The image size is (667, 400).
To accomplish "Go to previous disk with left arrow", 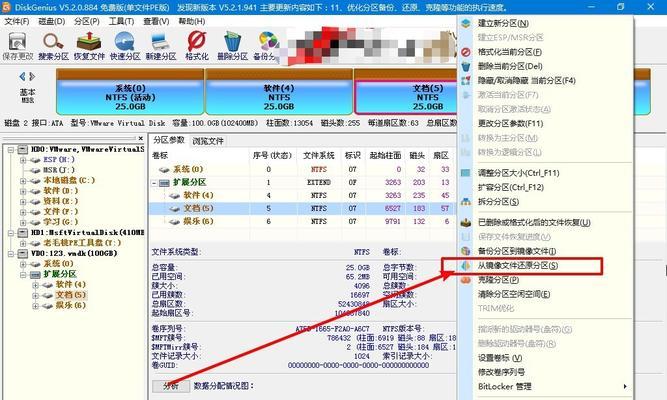I will [x=22, y=77].
